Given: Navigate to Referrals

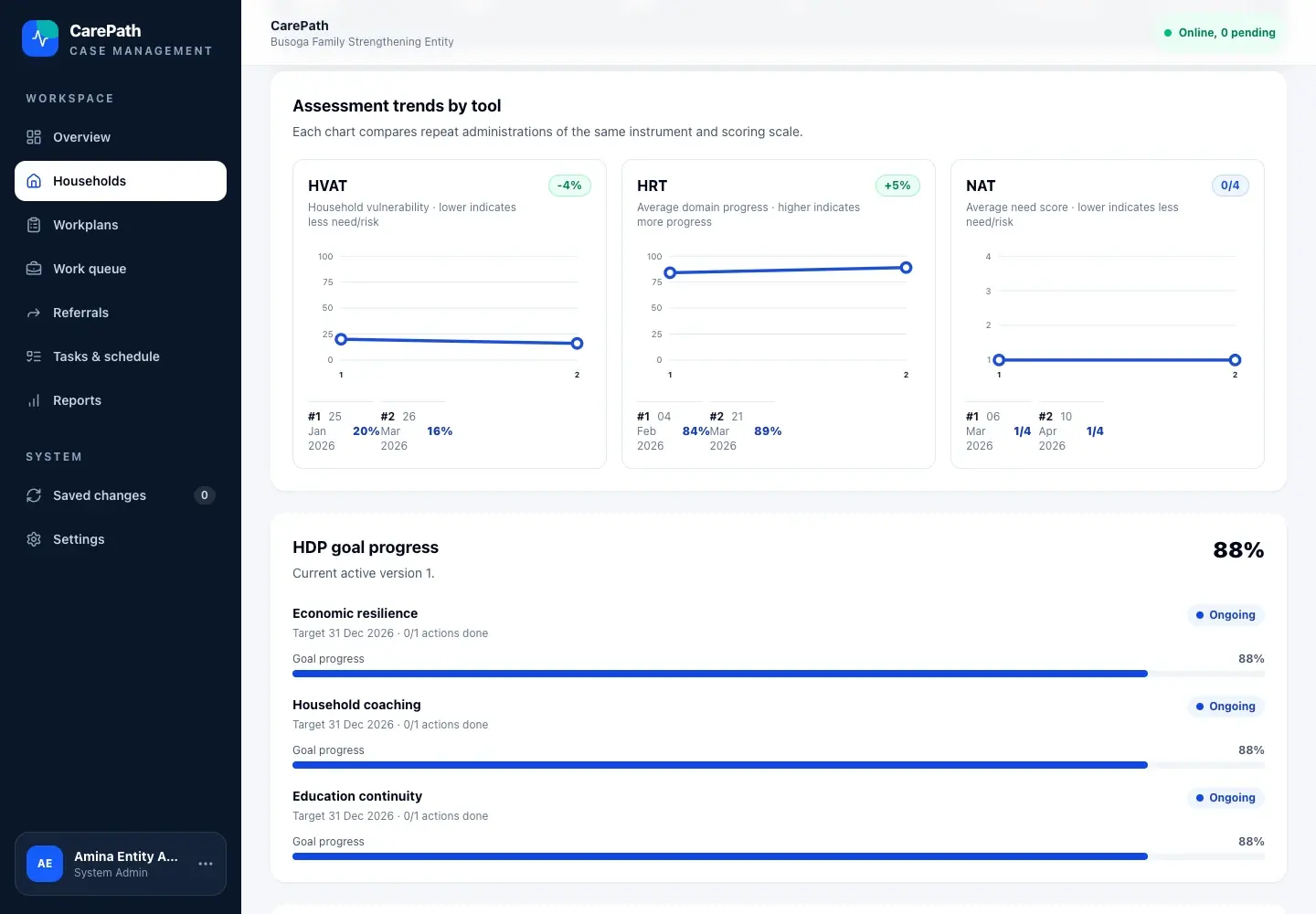Looking at the screenshot, I should 121,313.
